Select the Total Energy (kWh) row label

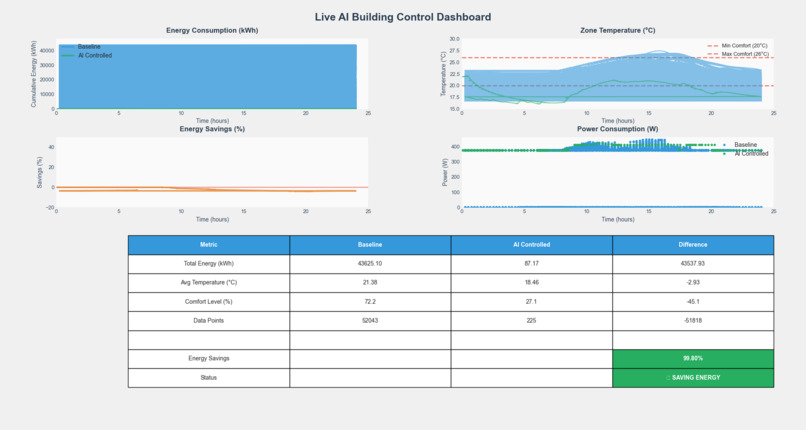(x=209, y=264)
